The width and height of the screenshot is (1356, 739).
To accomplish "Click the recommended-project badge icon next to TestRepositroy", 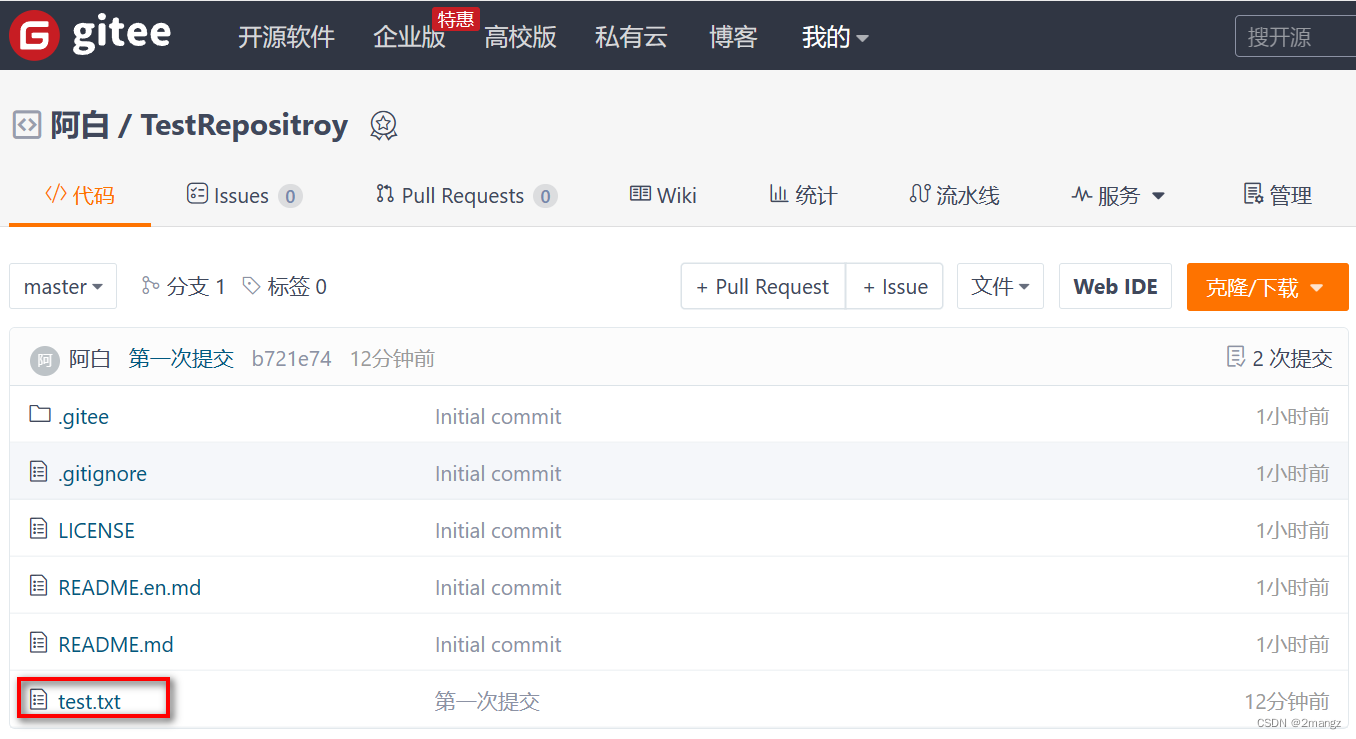I will pos(383,126).
